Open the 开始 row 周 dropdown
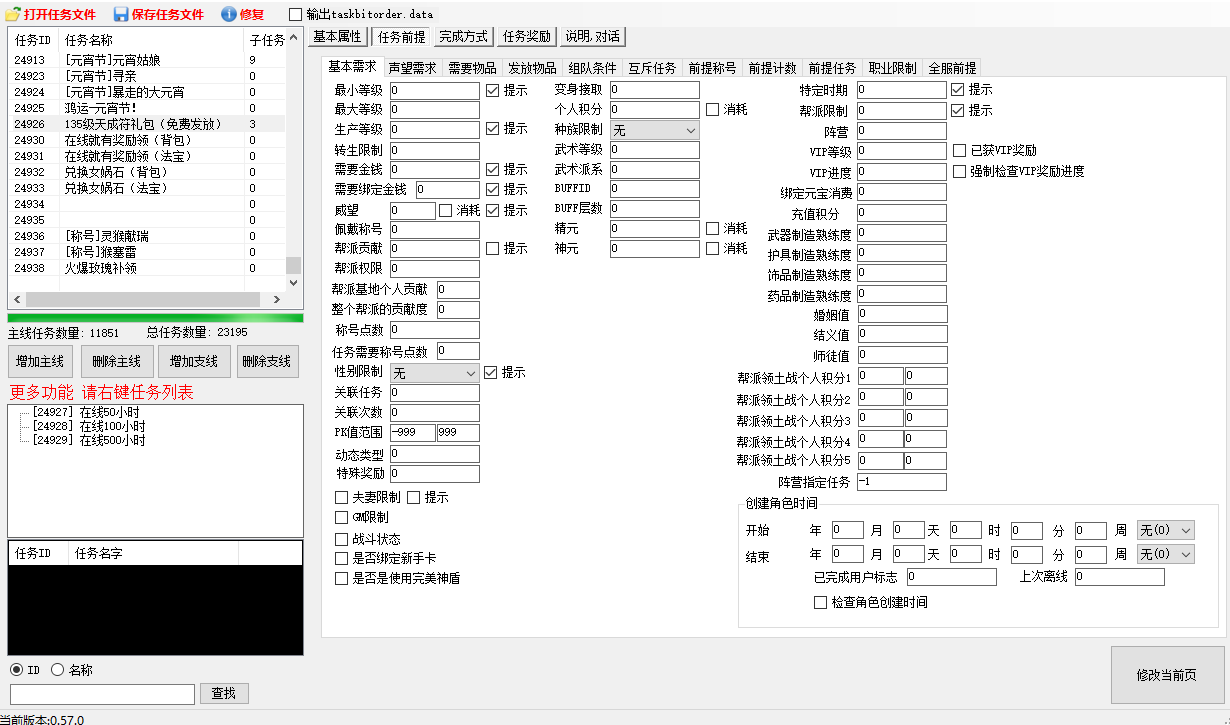This screenshot has height=725, width=1230. [1166, 530]
